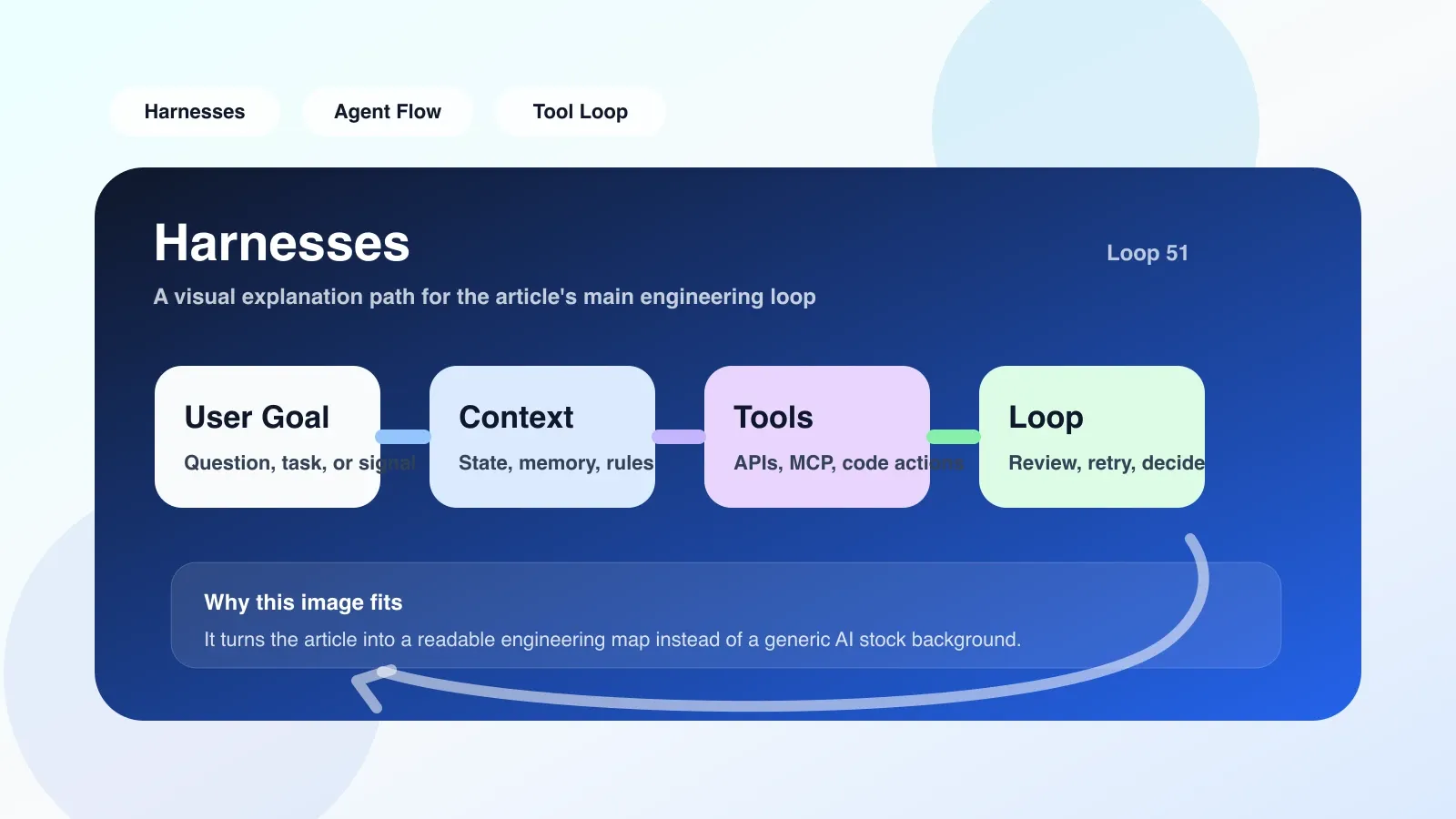Click 'Question, task, or signal' text
The width and height of the screenshot is (1456, 819).
300,463
